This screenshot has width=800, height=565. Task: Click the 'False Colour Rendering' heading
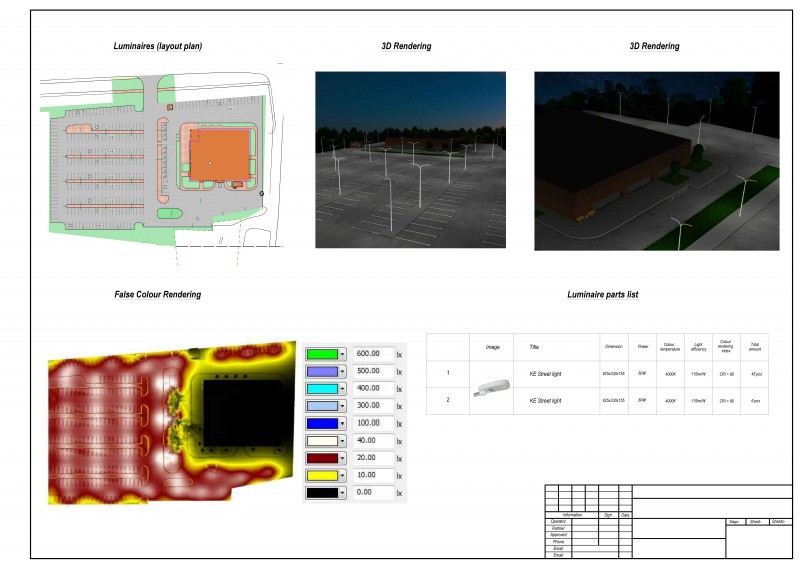pos(158,294)
